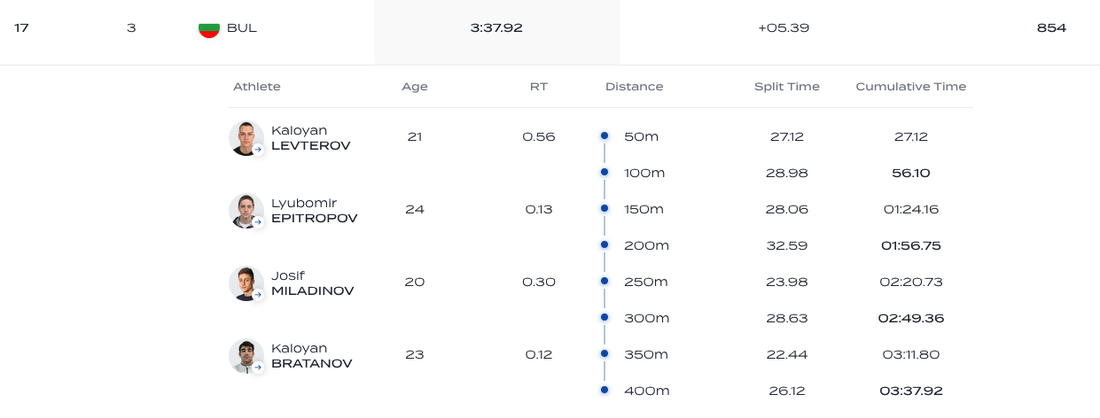The image size is (1100, 418).
Task: Click the 200m split marker dot
Action: point(604,245)
